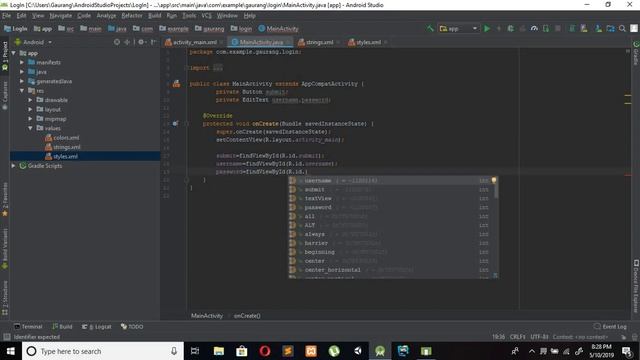Open AVD Manager icon in toolbar
The width and height of the screenshot is (640, 360).
(x=584, y=29)
